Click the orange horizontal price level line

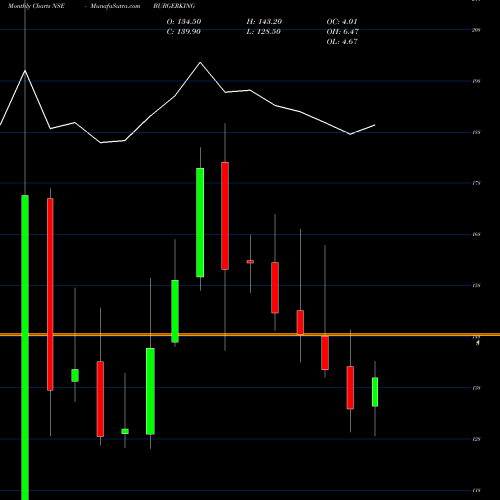pyautogui.click(x=250, y=334)
